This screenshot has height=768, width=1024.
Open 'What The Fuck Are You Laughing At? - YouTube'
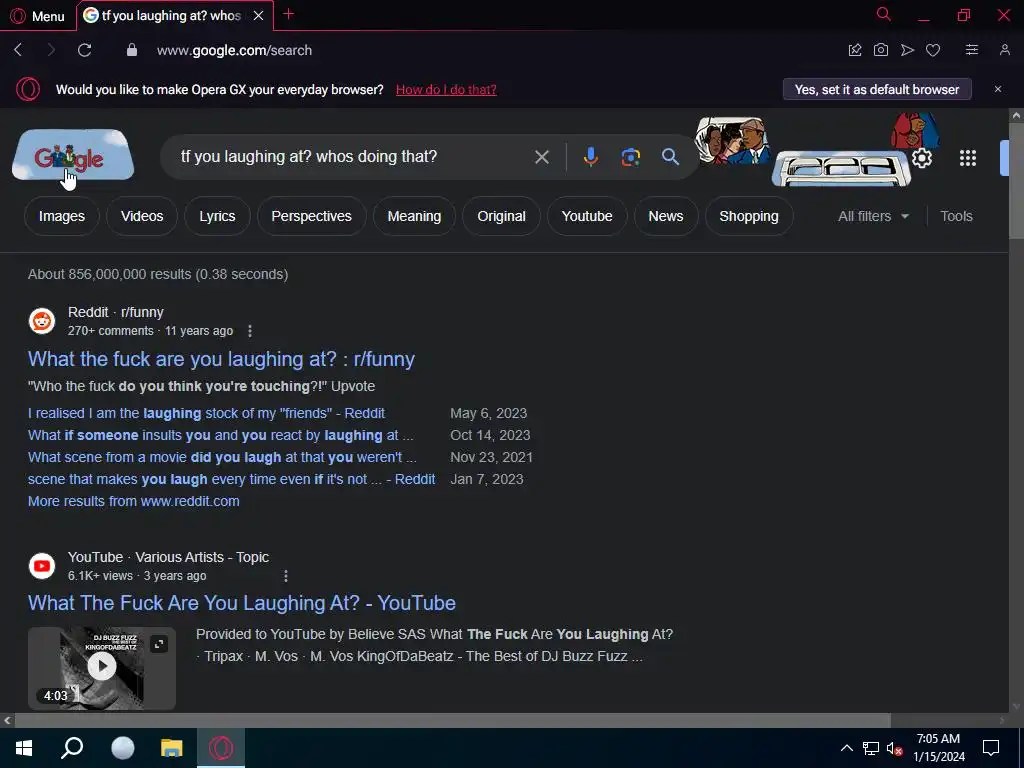(242, 603)
